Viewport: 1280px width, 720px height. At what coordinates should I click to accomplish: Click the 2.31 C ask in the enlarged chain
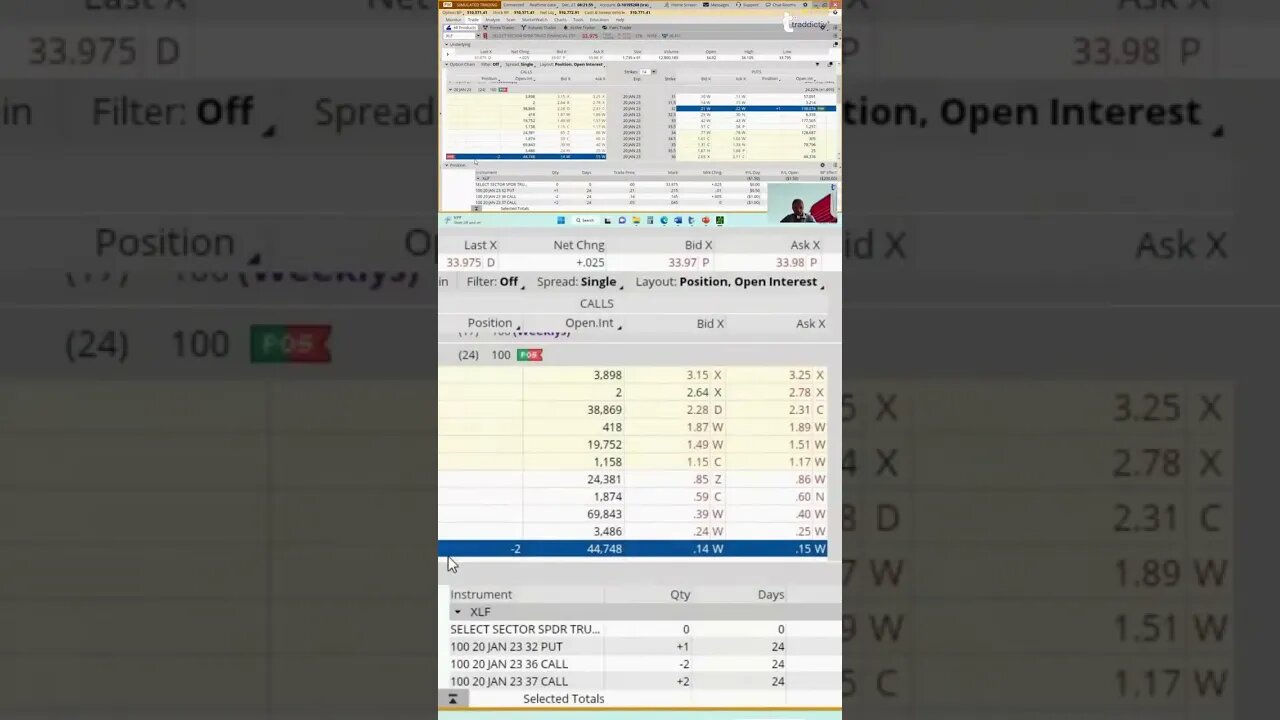pos(806,410)
